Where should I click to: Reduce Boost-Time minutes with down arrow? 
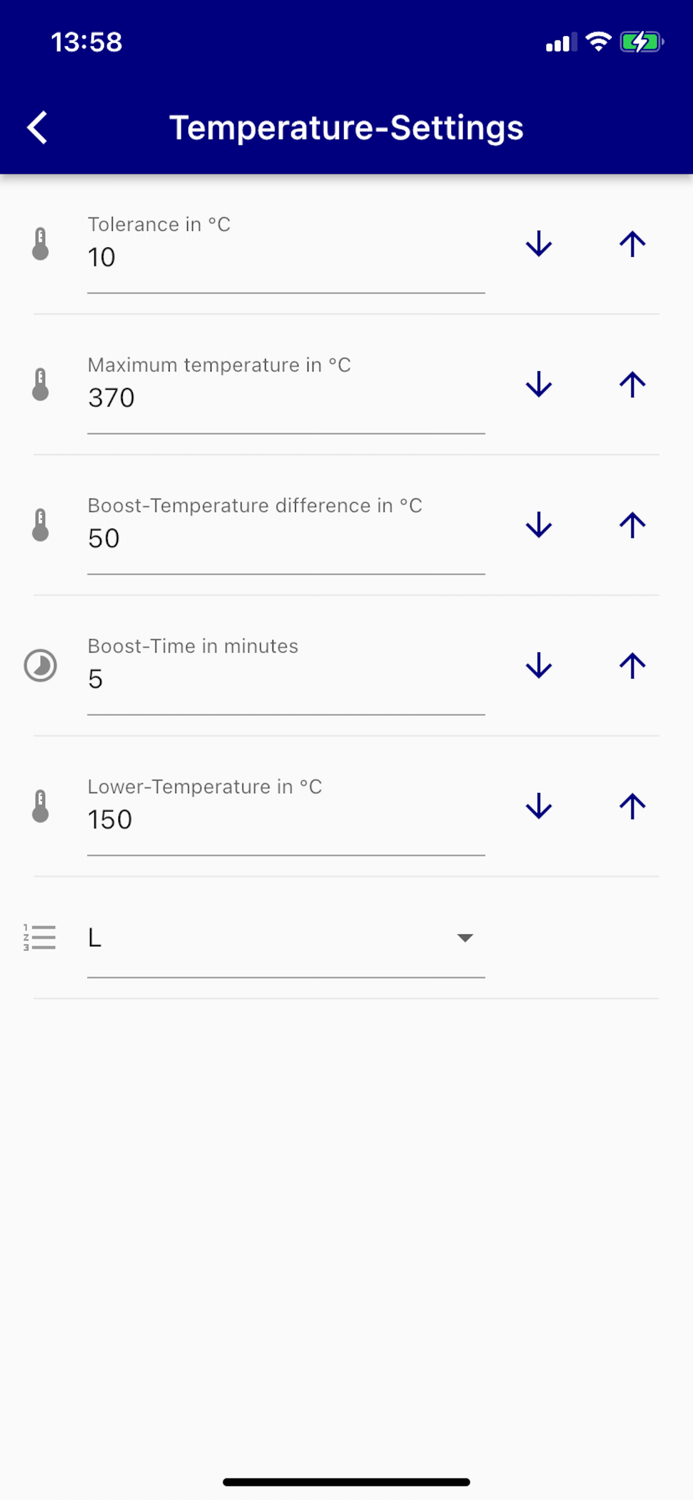[539, 666]
